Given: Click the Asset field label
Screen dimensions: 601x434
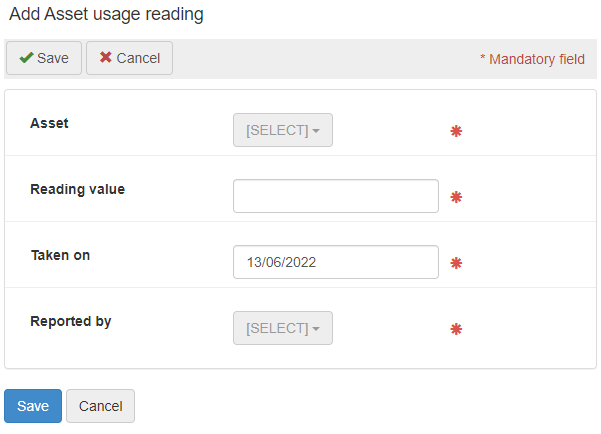Looking at the screenshot, I should 49,123.
